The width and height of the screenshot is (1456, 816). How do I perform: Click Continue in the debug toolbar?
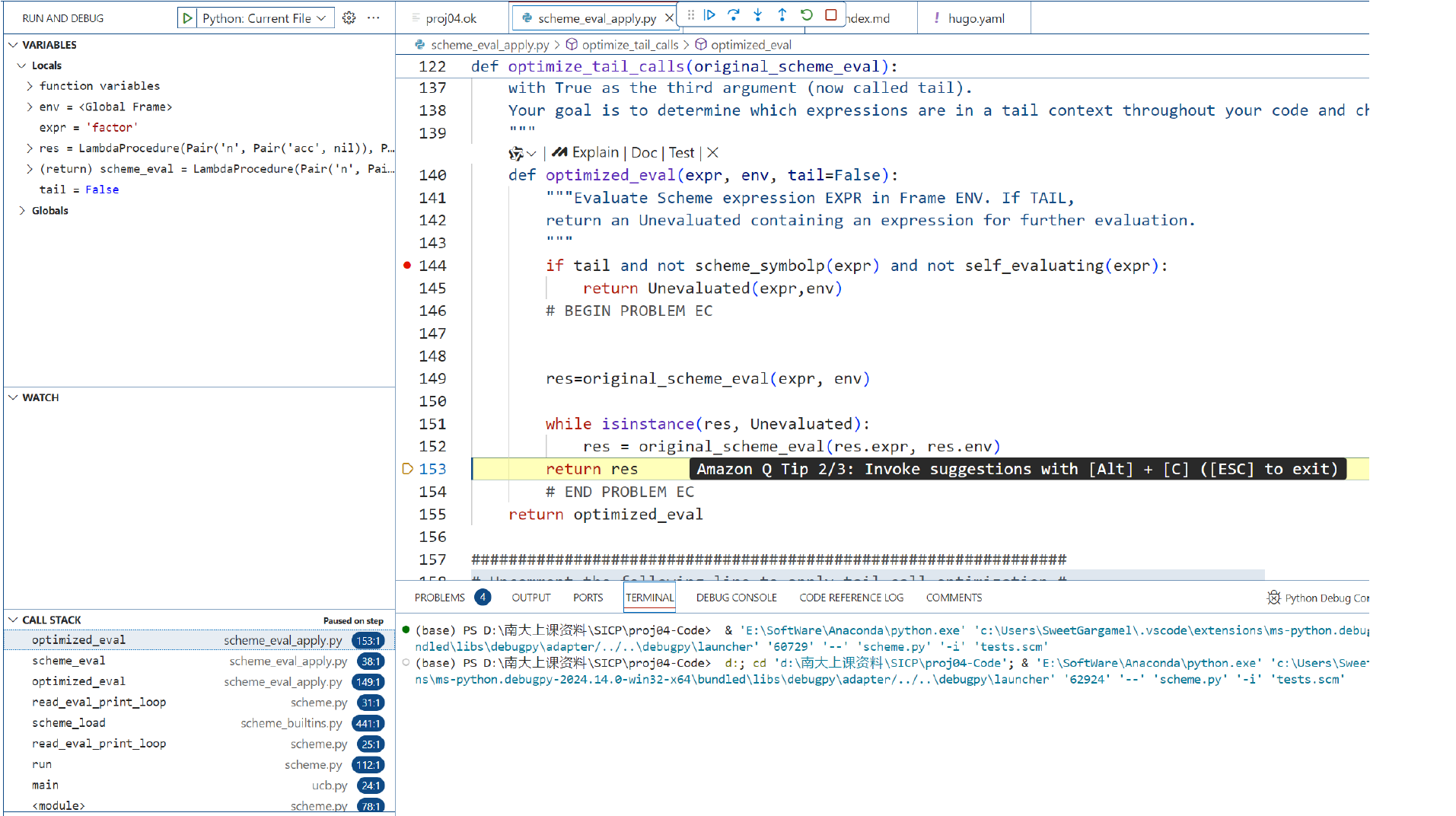[x=709, y=15]
